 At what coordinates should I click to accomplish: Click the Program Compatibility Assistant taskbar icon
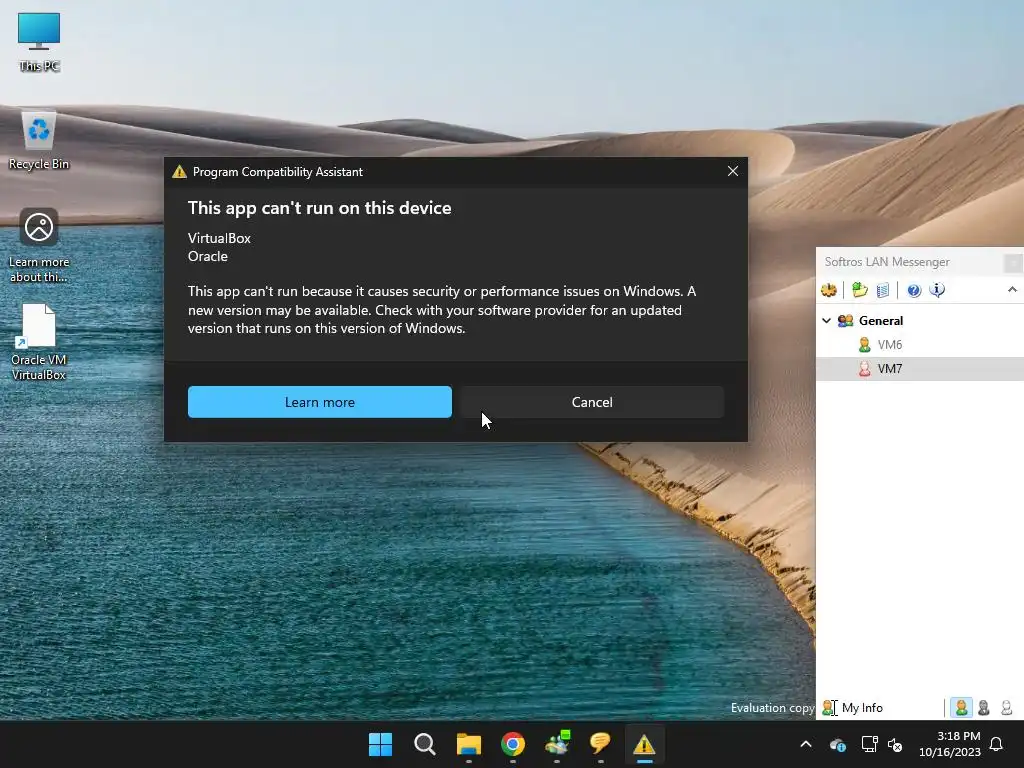[x=644, y=744]
